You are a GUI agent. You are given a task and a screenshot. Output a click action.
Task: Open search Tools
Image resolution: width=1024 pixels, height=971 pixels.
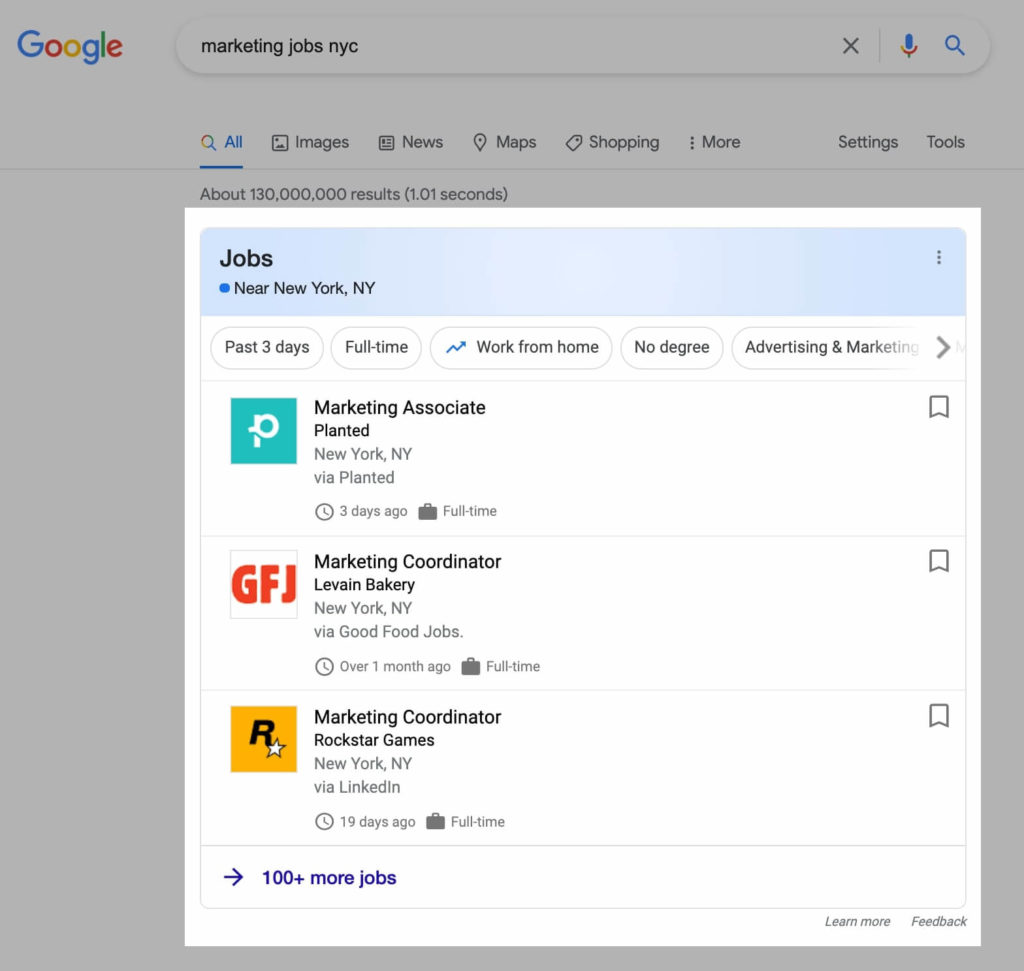point(945,142)
